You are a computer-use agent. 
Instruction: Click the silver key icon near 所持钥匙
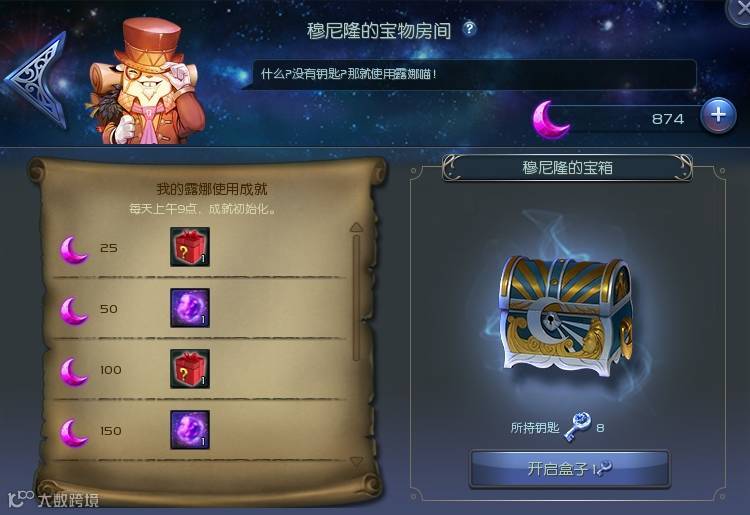578,426
